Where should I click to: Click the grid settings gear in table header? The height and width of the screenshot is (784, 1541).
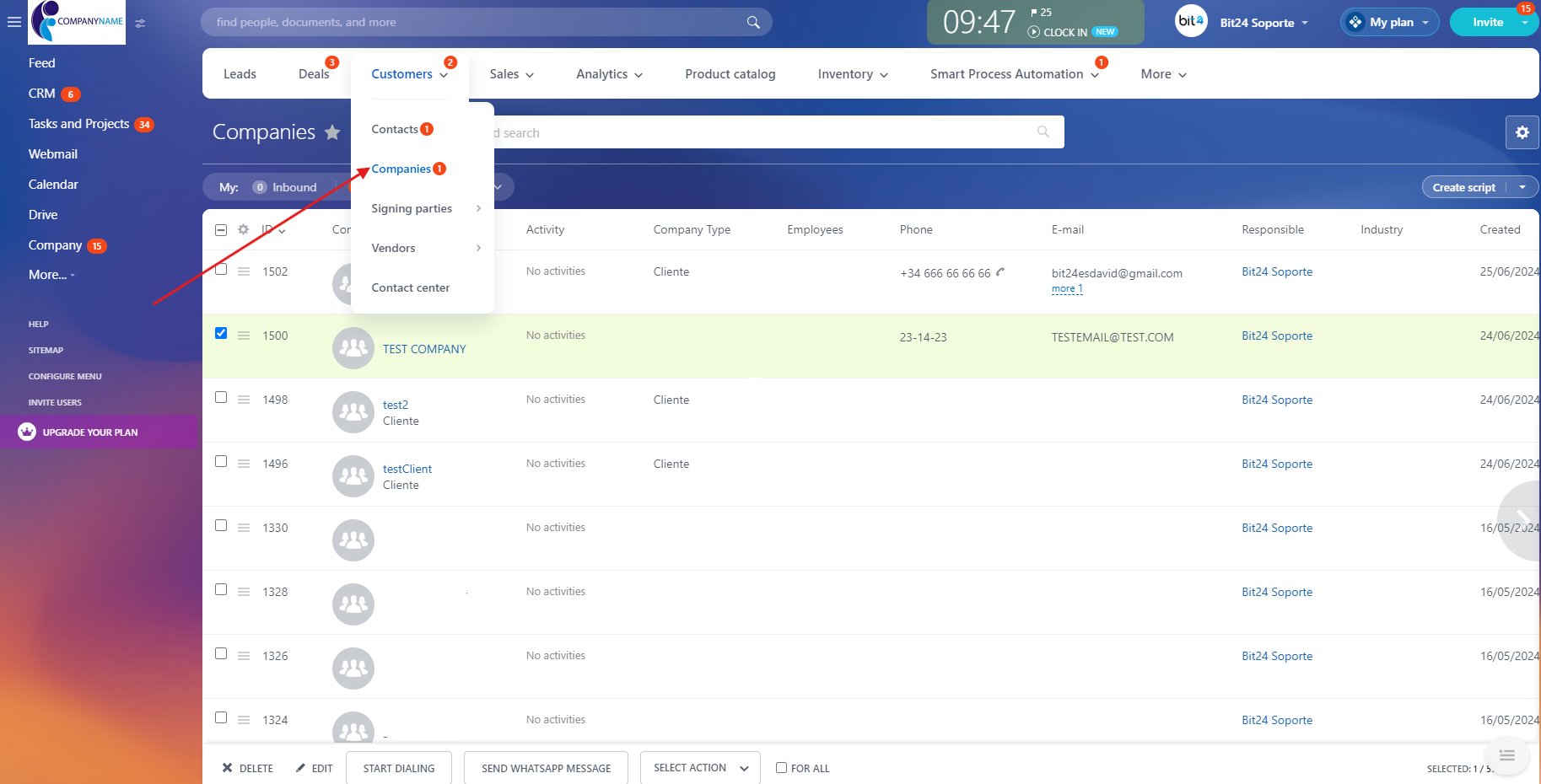tap(243, 229)
